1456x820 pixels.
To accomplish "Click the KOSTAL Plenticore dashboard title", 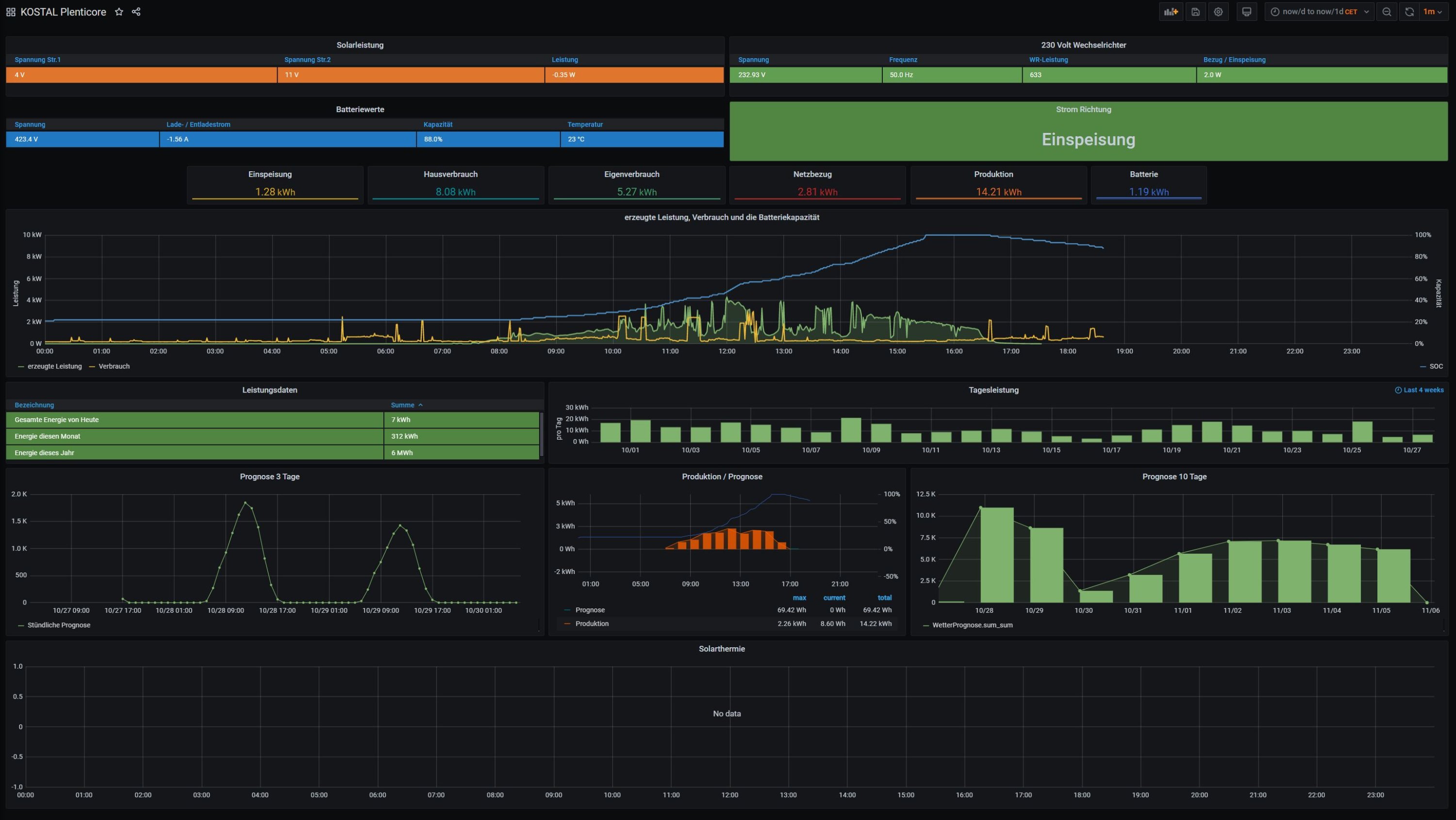I will (x=63, y=12).
